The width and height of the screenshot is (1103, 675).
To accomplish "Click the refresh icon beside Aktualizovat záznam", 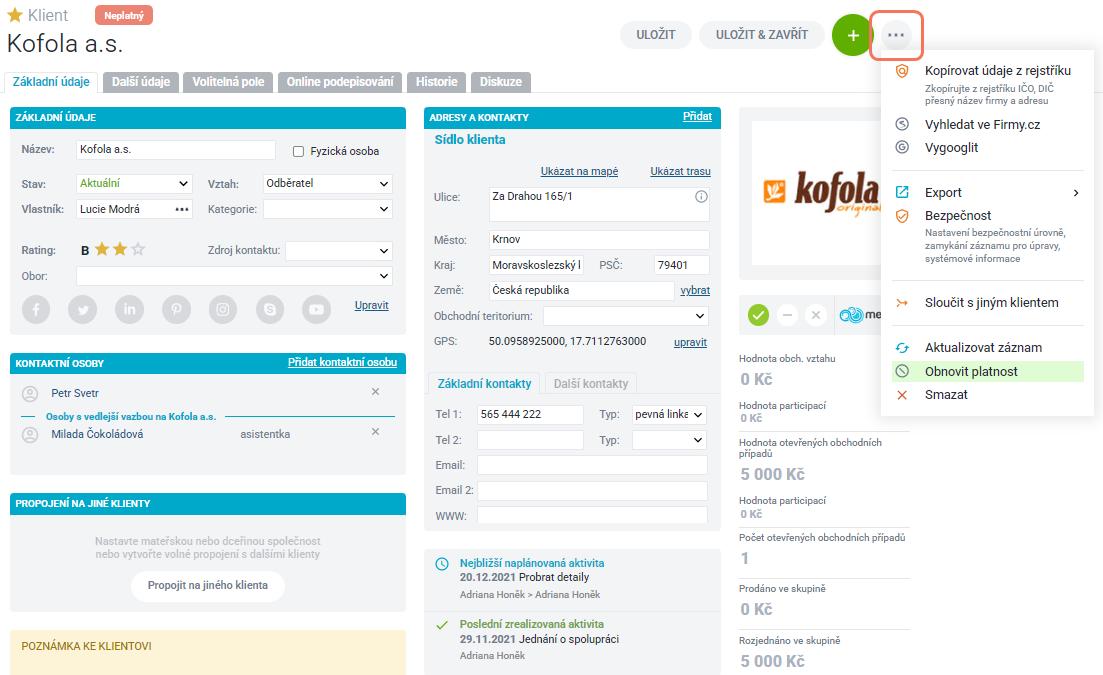I will tap(902, 347).
